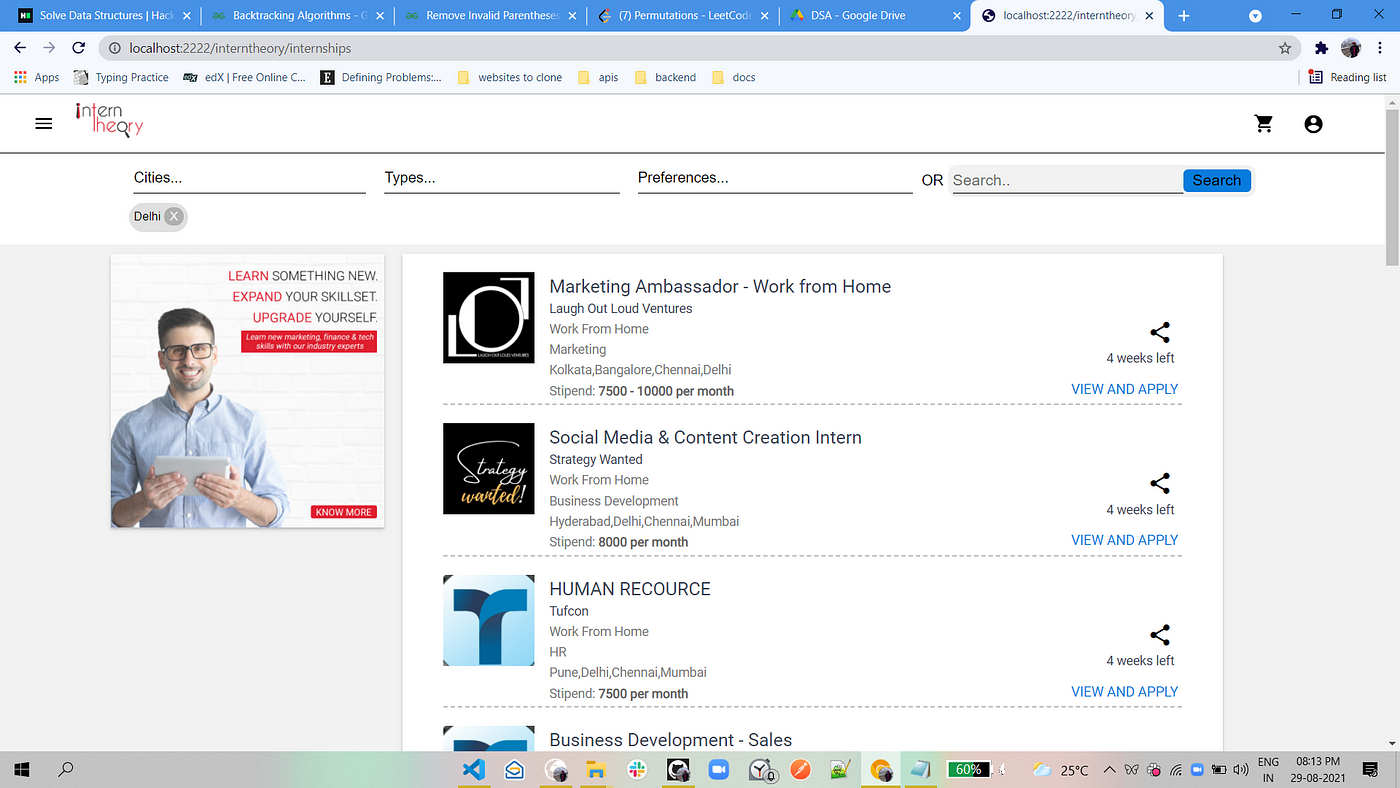1400x788 pixels.
Task: Click the blue Search button
Action: [x=1216, y=180]
